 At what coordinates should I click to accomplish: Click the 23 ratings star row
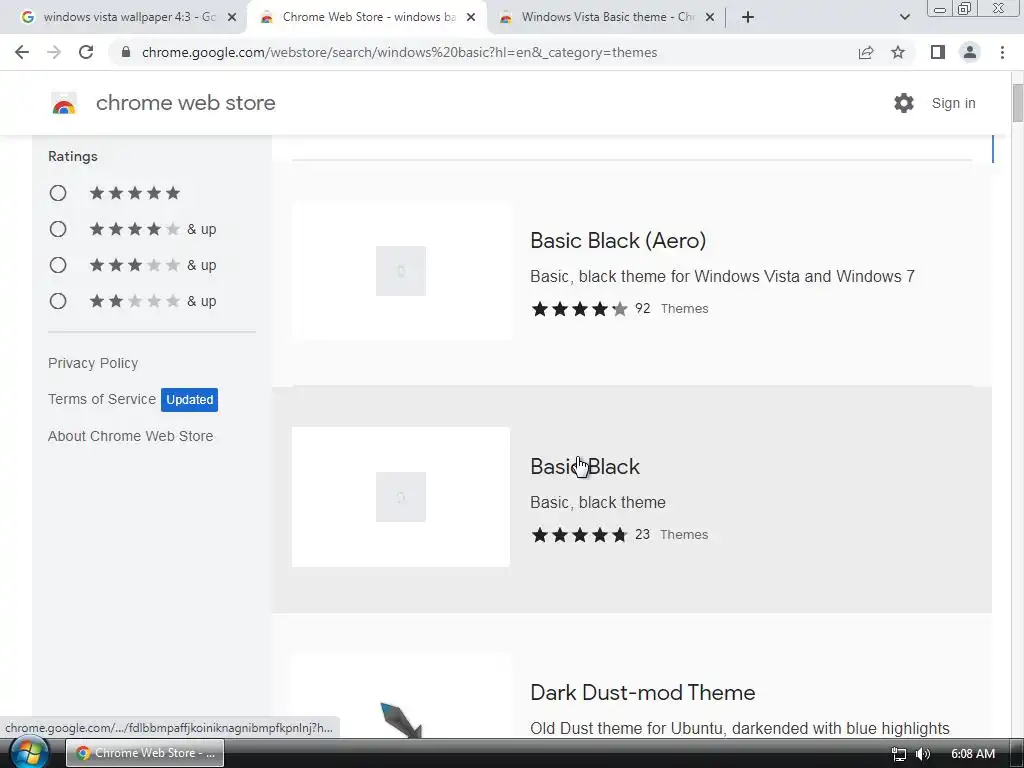[579, 535]
